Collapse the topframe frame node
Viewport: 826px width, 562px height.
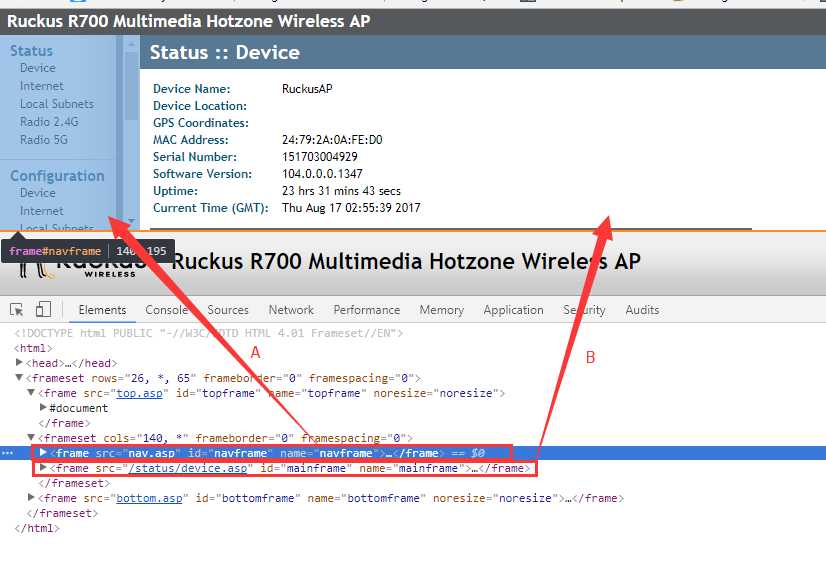31,392
